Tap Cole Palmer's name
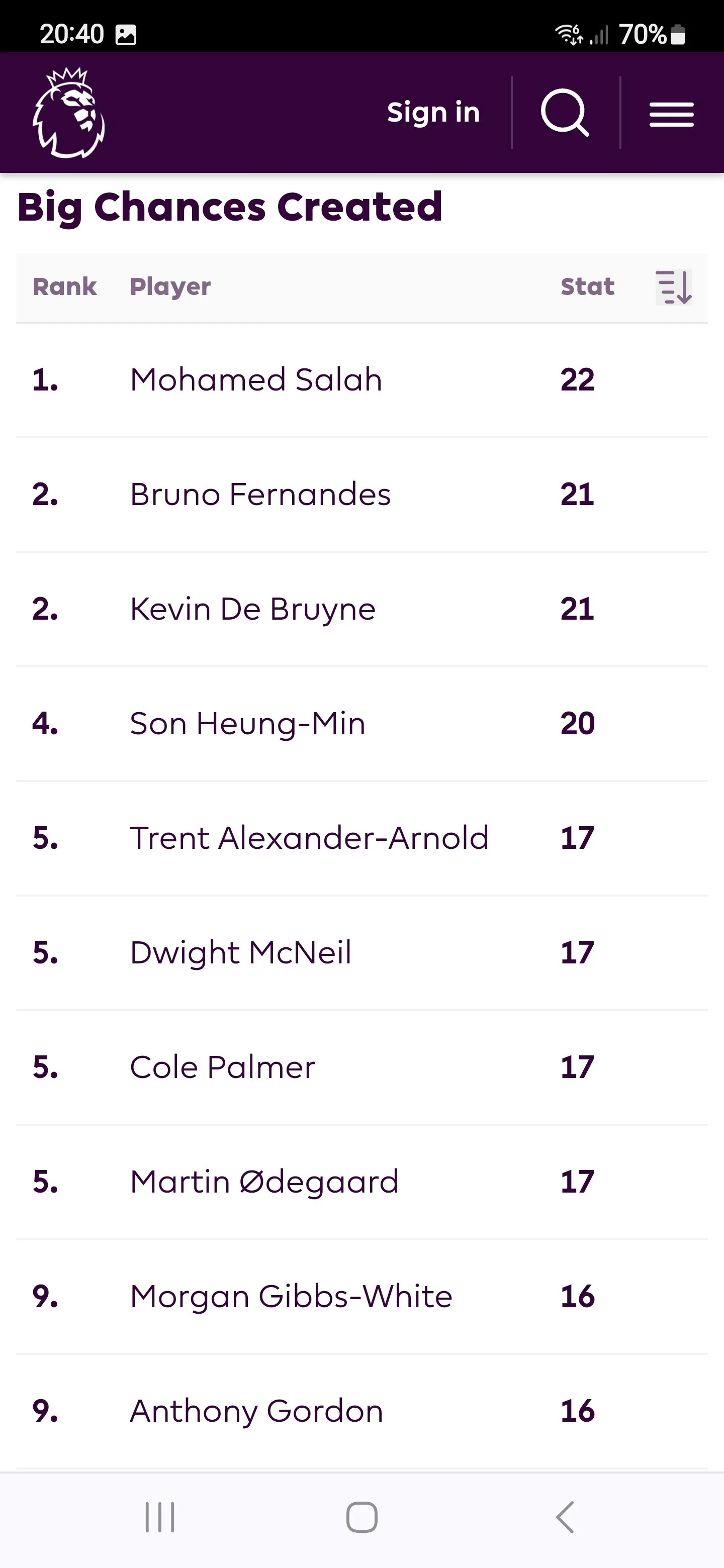 click(x=223, y=1067)
